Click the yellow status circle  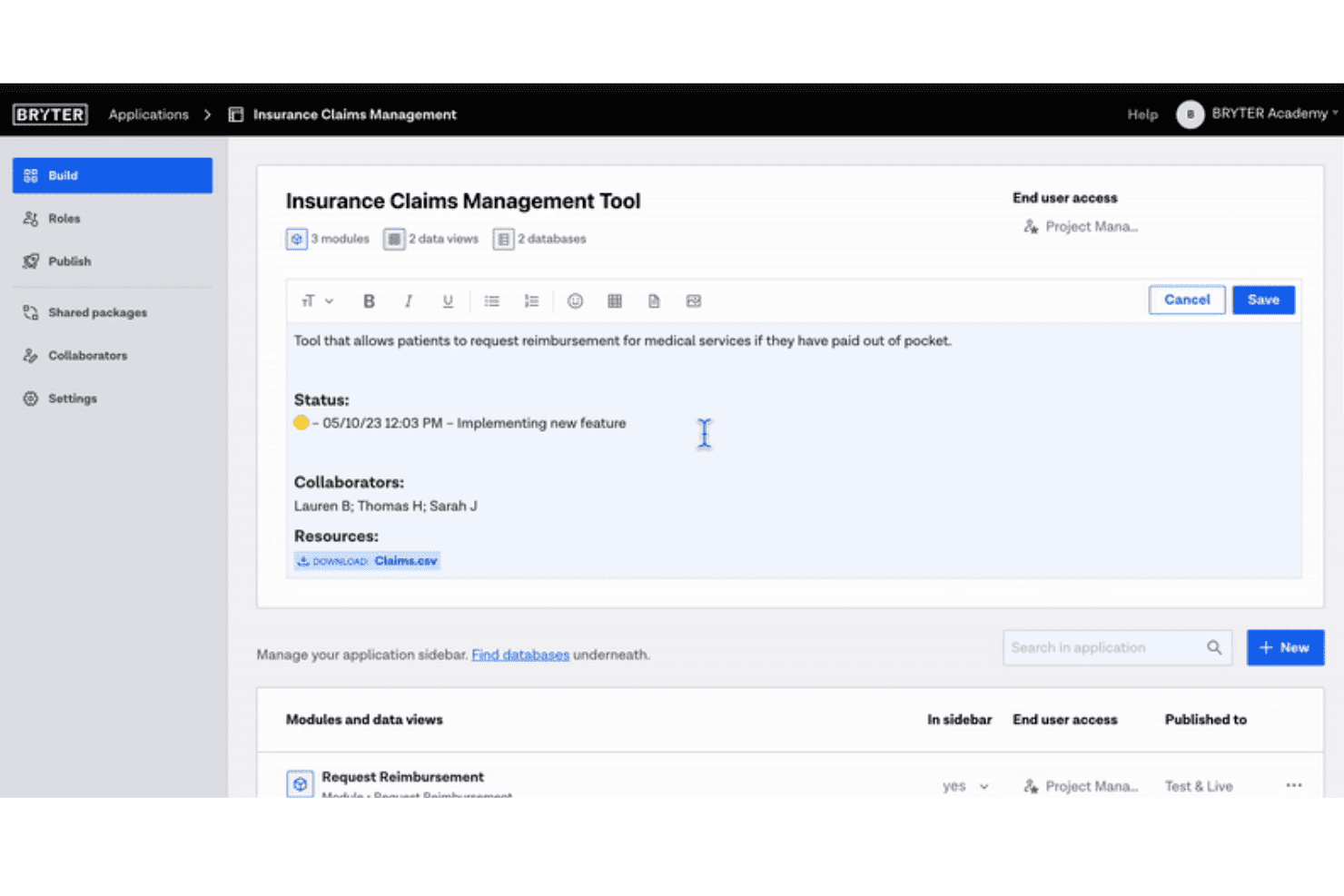pos(301,423)
